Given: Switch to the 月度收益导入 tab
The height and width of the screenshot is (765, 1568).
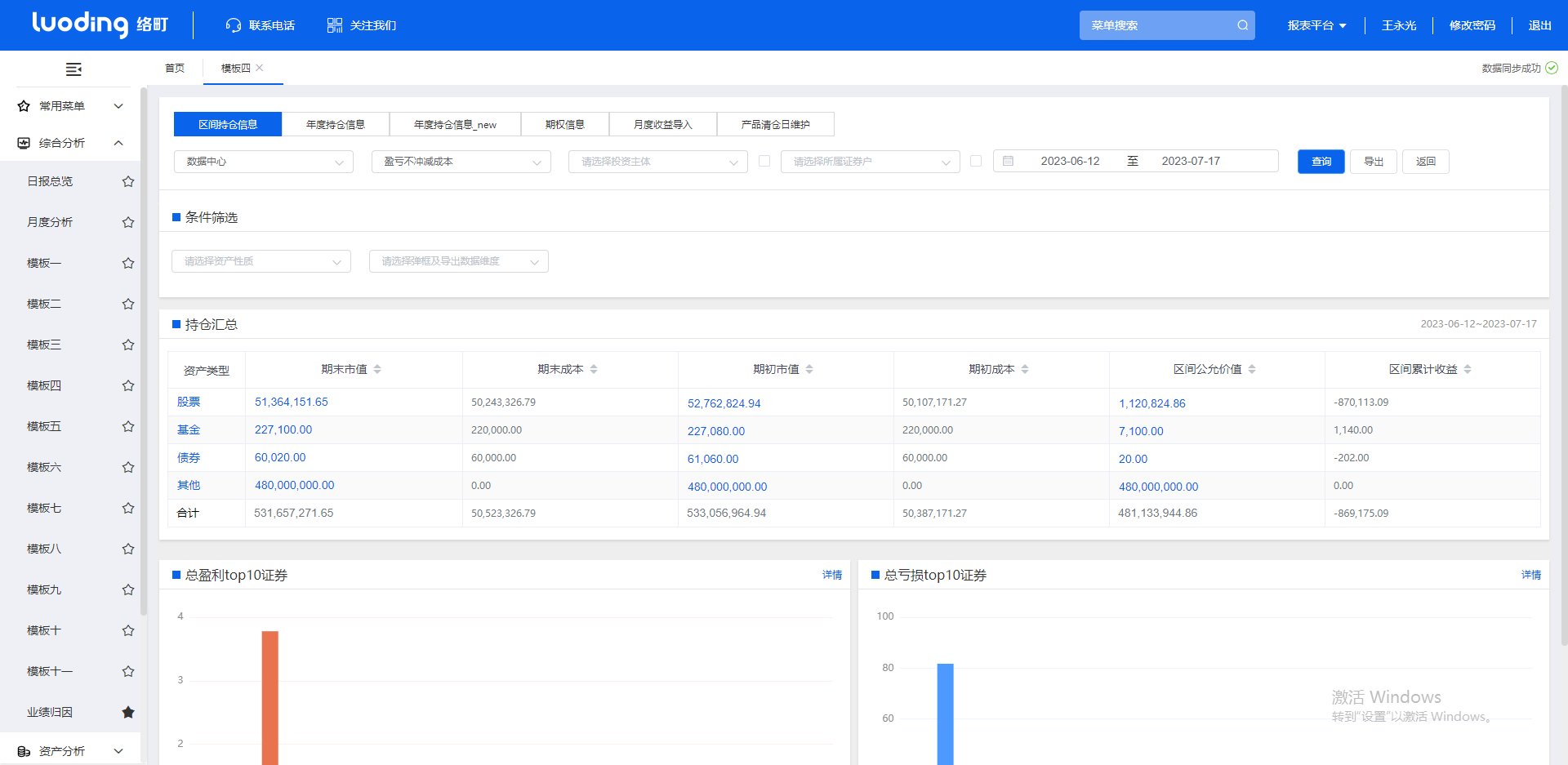Looking at the screenshot, I should point(663,124).
